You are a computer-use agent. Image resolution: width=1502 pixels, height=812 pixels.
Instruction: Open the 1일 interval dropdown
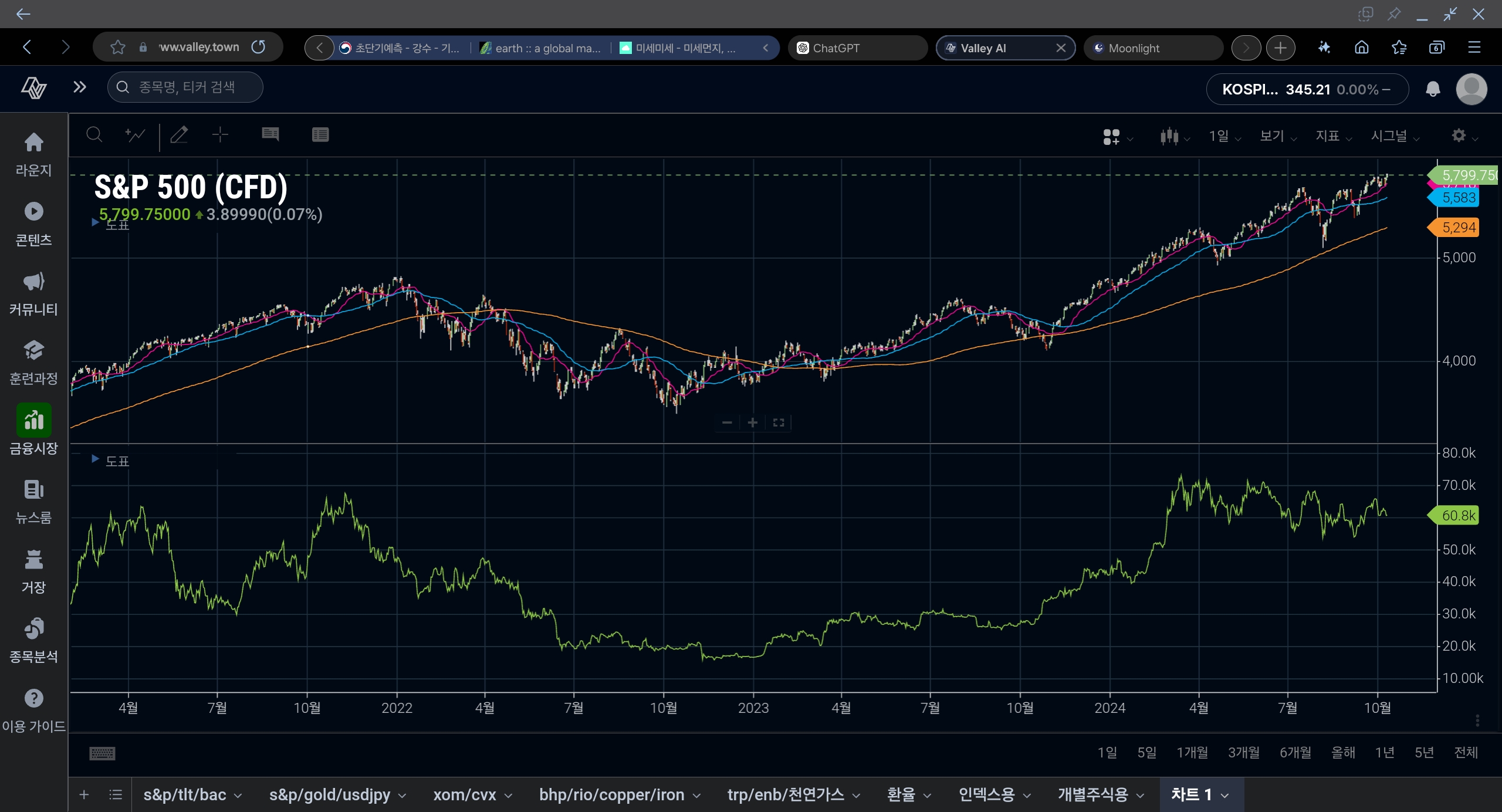pos(1225,137)
